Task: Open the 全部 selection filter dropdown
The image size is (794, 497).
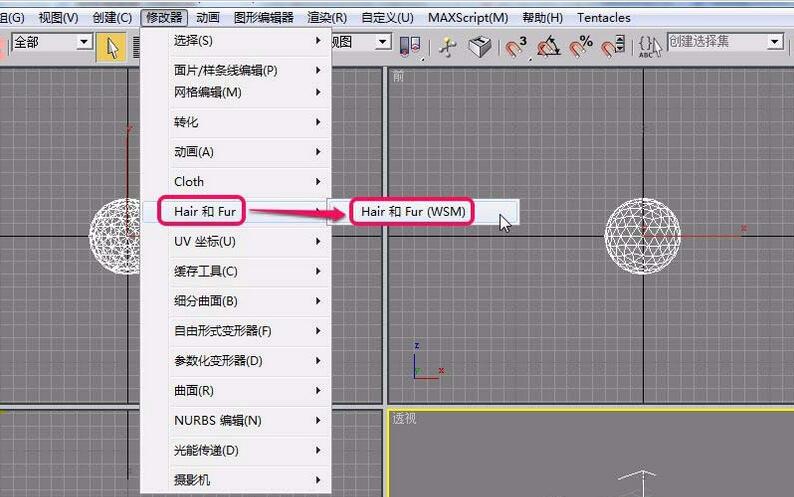Action: 52,42
